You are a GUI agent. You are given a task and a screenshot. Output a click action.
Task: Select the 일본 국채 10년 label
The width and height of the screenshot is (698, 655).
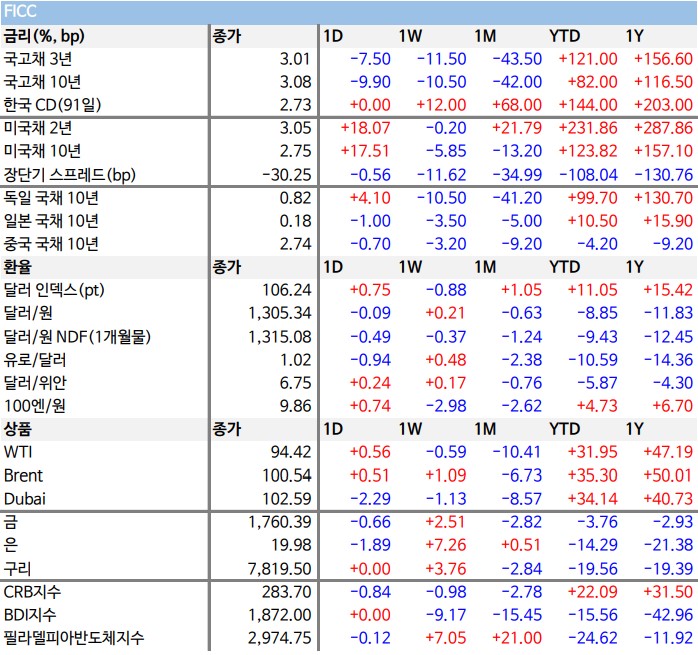pos(51,221)
